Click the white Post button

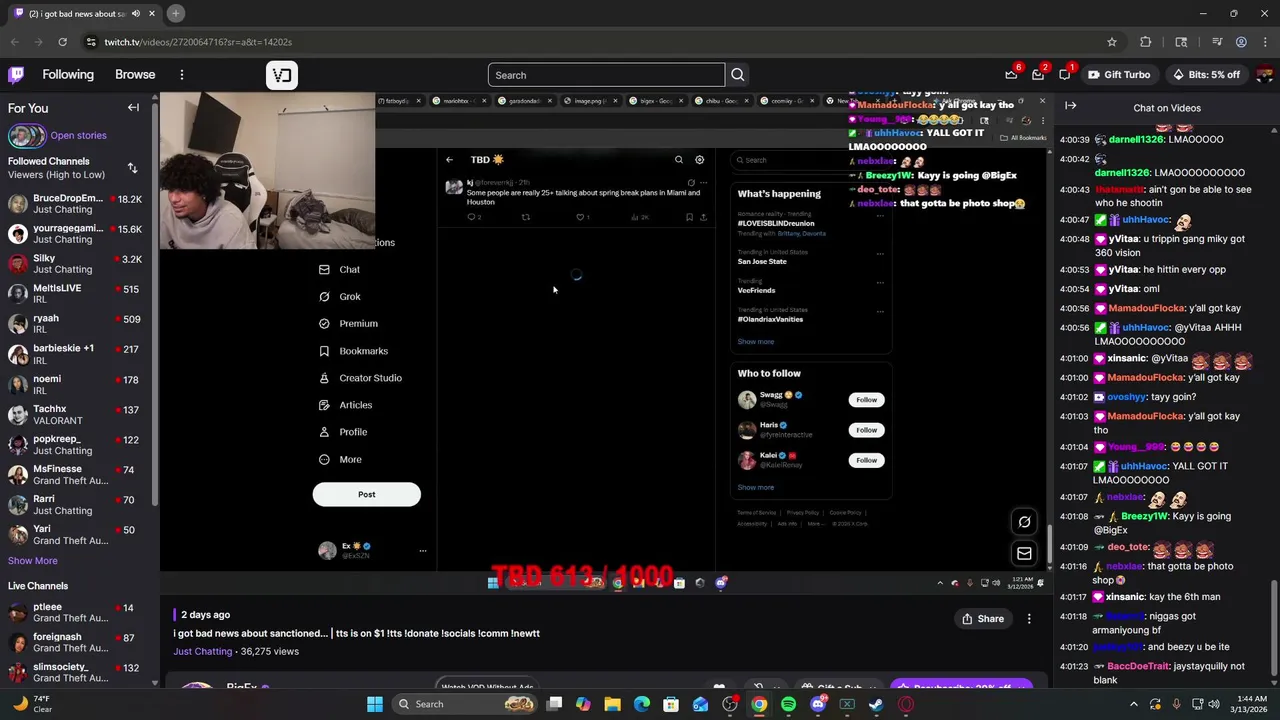pos(367,494)
